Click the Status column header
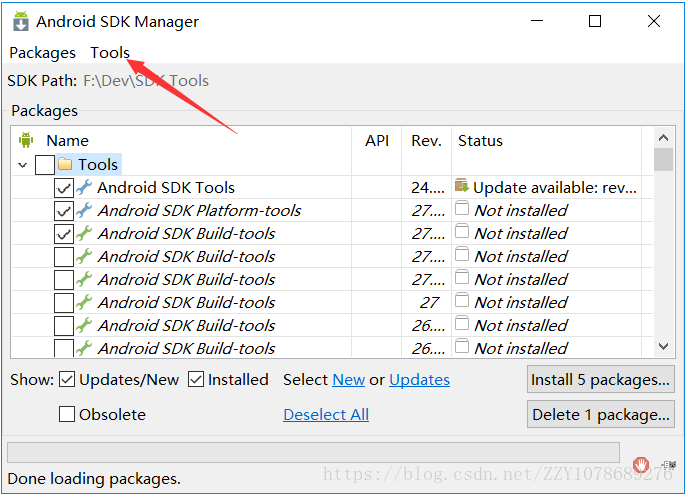Viewport: 688px width, 498px height. click(x=480, y=141)
